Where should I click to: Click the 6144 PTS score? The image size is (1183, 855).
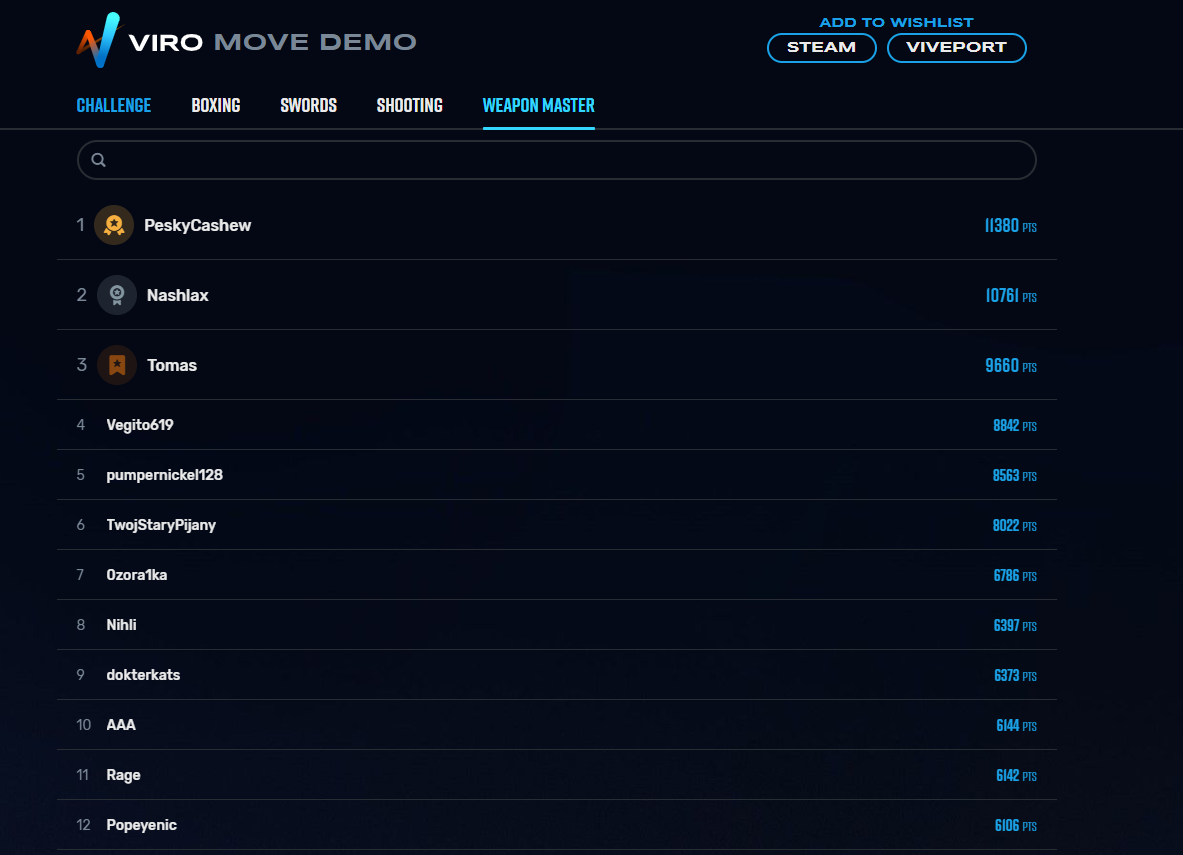pyautogui.click(x=1016, y=725)
